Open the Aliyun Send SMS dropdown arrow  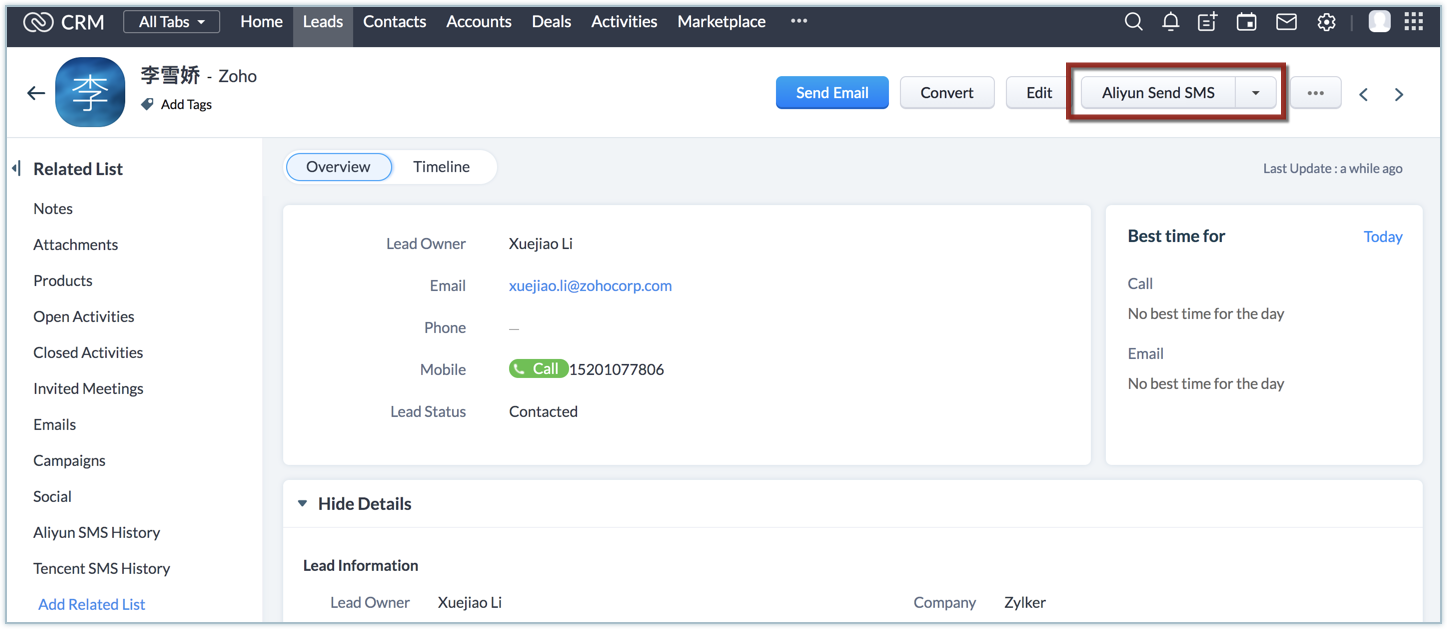pos(1256,93)
